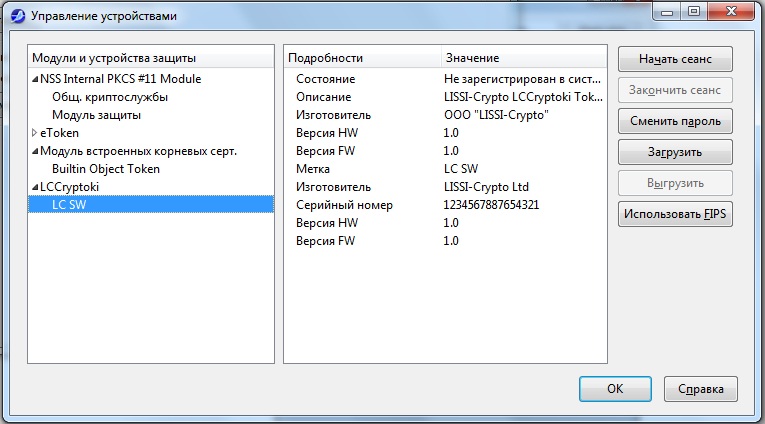Click the Описание detail row label
The width and height of the screenshot is (765, 424).
tap(323, 97)
